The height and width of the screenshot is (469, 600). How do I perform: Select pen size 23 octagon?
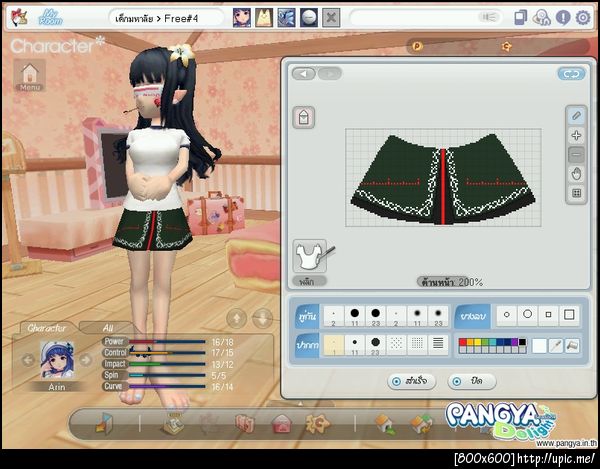pos(375,345)
